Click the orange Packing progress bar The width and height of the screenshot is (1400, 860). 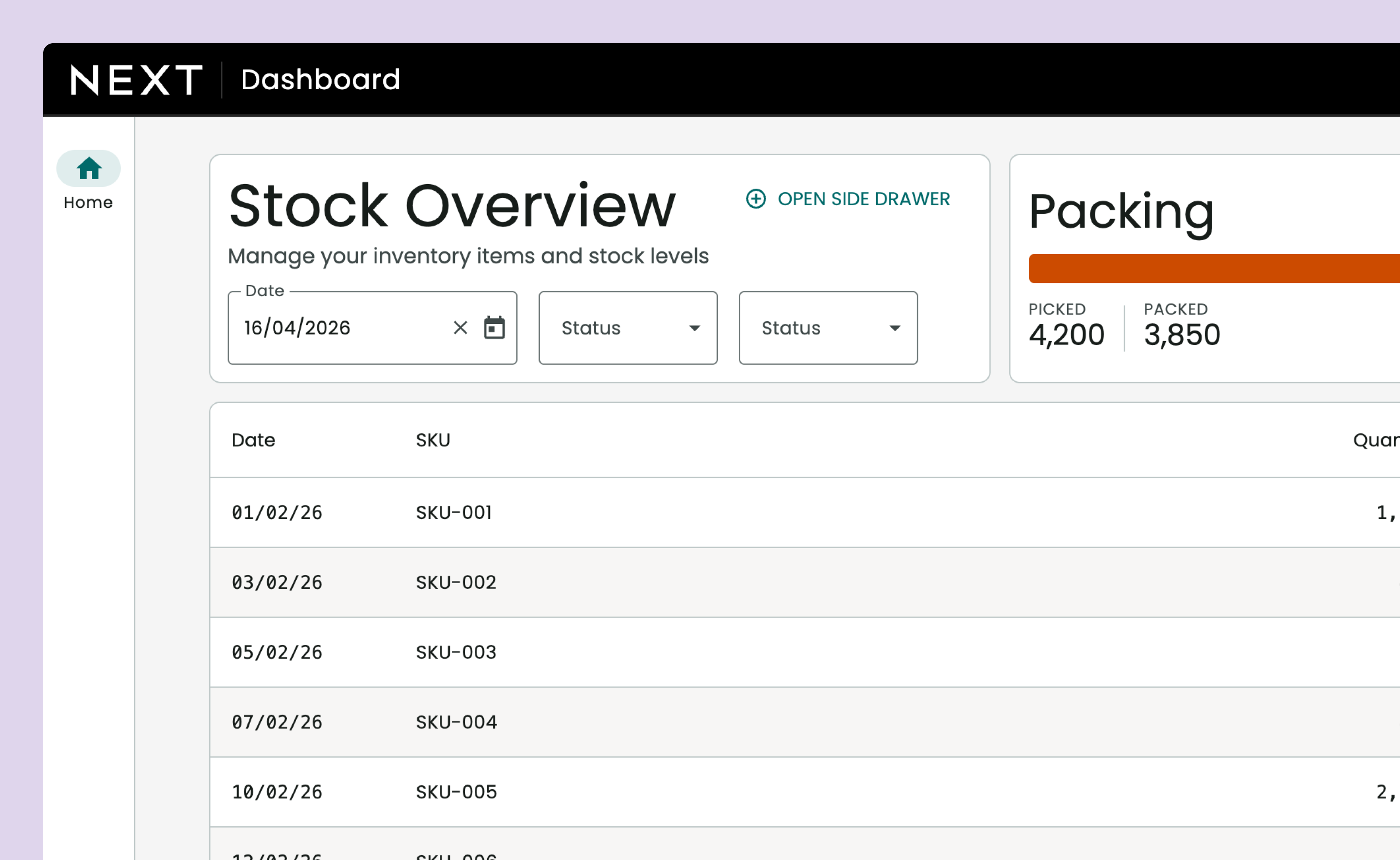(x=1211, y=268)
